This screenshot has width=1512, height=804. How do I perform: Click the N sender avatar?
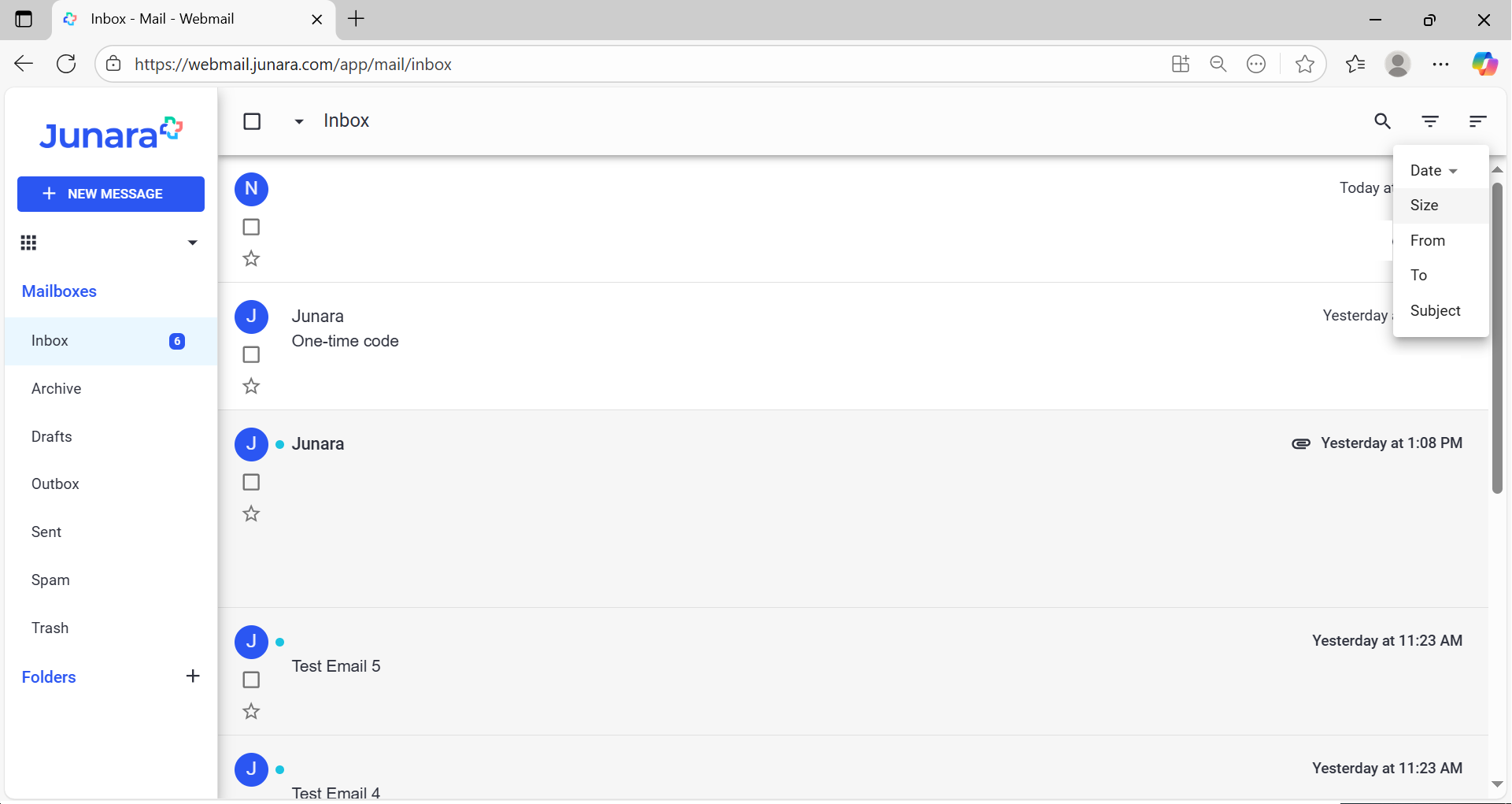tap(251, 189)
